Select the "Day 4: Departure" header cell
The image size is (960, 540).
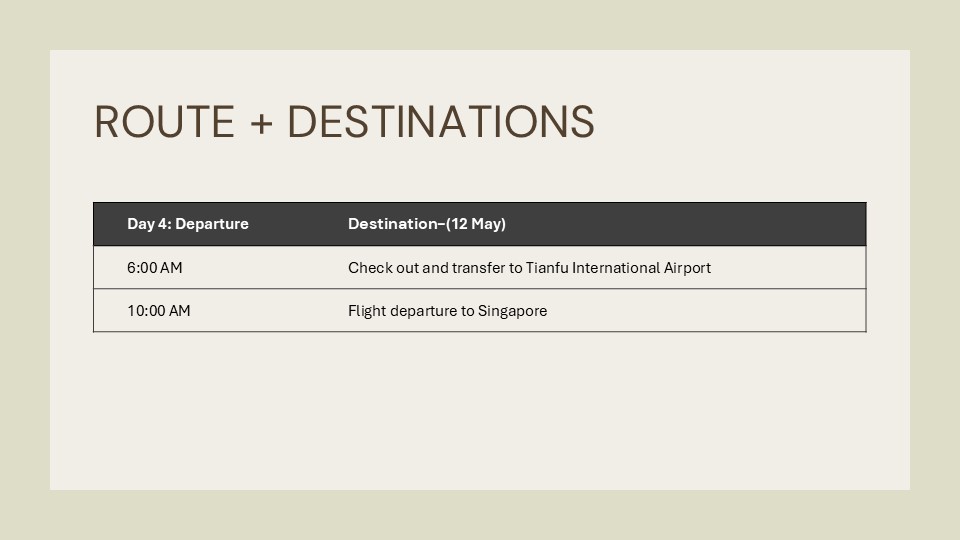coord(188,224)
